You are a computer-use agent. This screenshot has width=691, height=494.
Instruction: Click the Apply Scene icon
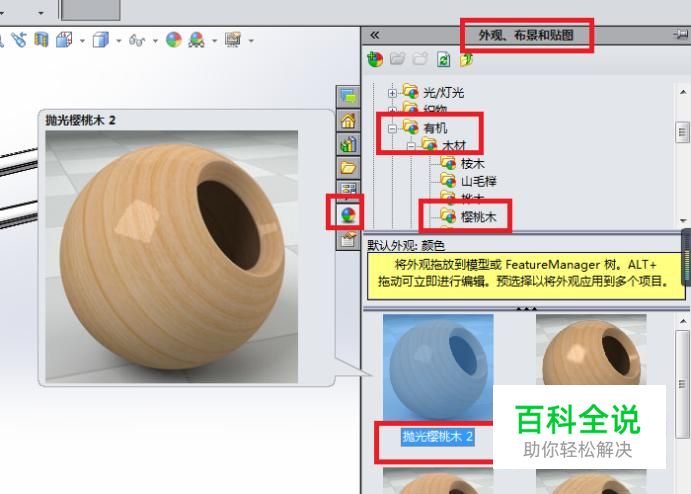197,40
